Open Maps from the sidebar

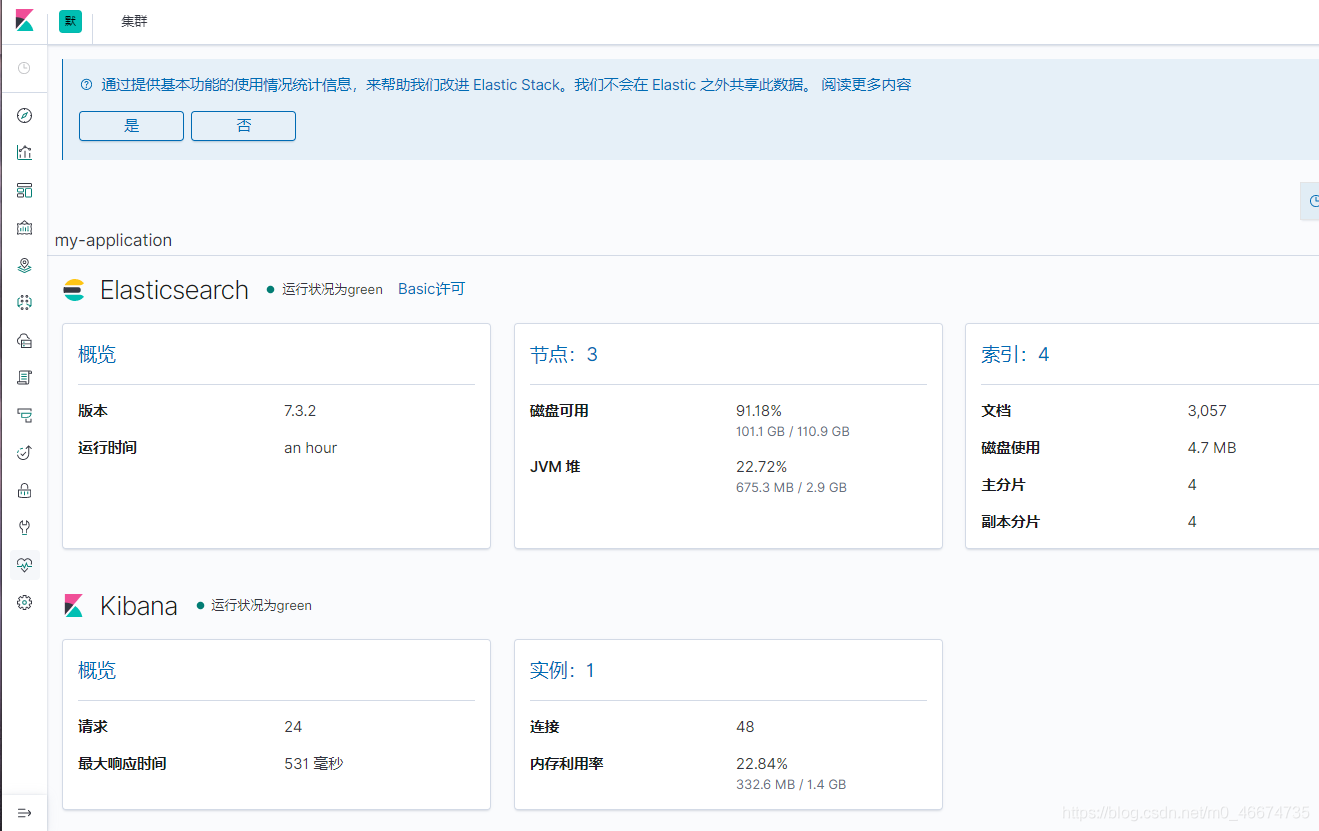click(25, 265)
